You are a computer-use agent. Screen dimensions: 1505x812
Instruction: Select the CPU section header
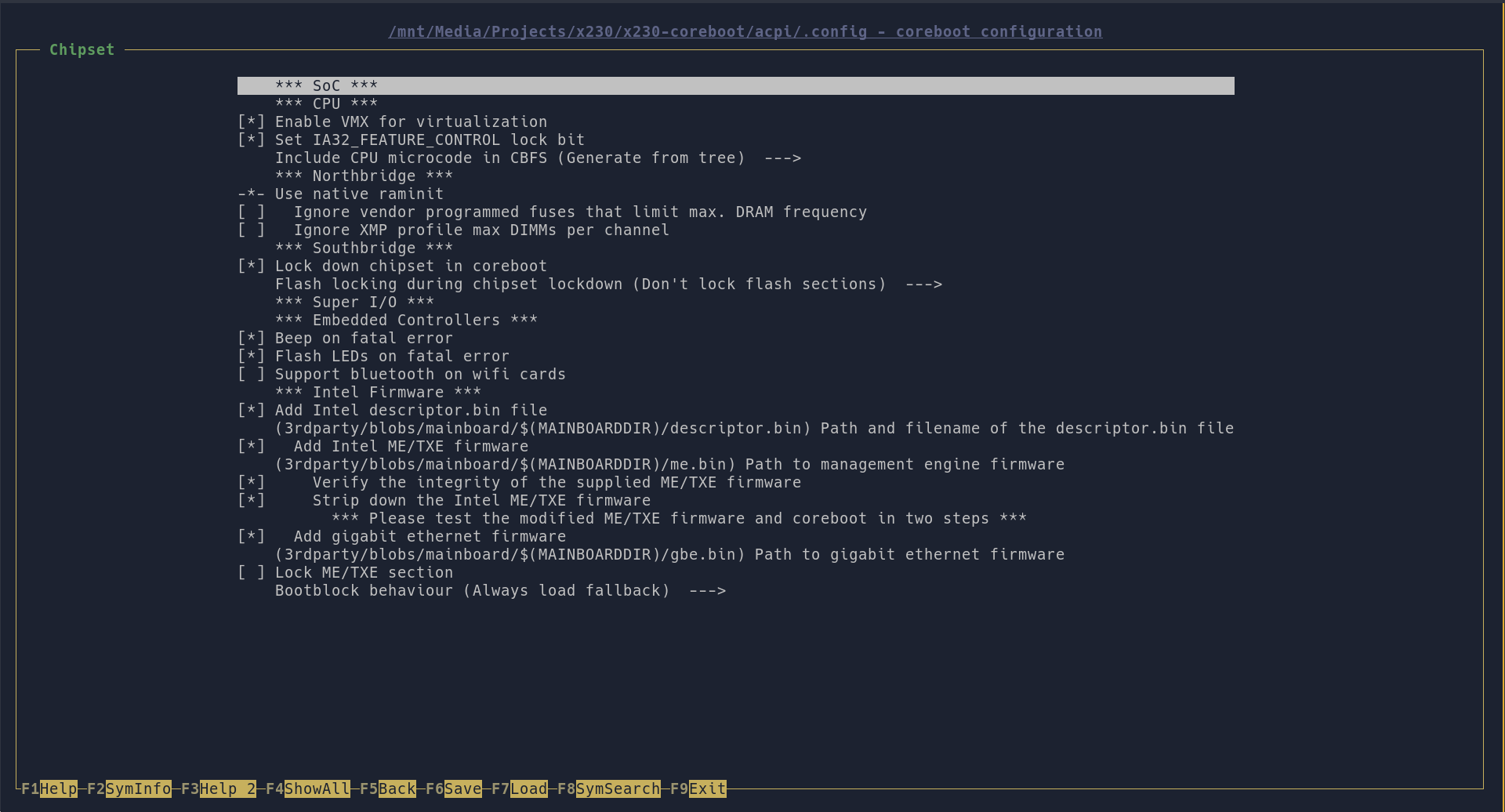pyautogui.click(x=327, y=103)
